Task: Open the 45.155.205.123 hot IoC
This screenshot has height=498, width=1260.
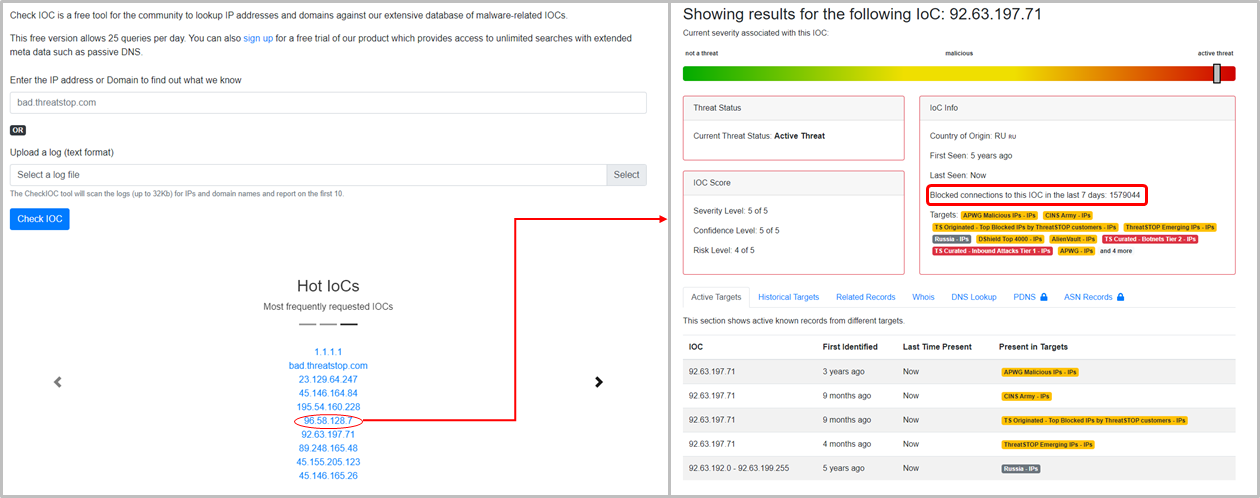Action: (x=328, y=462)
